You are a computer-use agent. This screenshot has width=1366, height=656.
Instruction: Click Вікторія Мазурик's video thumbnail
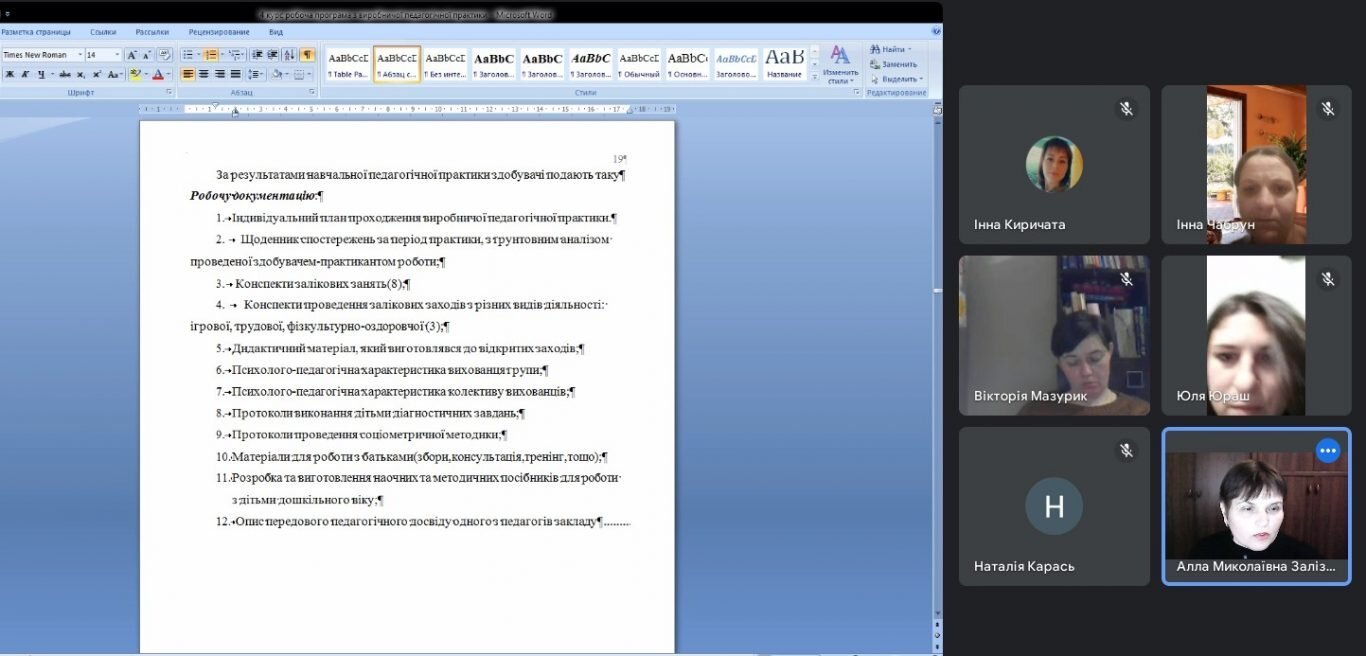click(1054, 335)
